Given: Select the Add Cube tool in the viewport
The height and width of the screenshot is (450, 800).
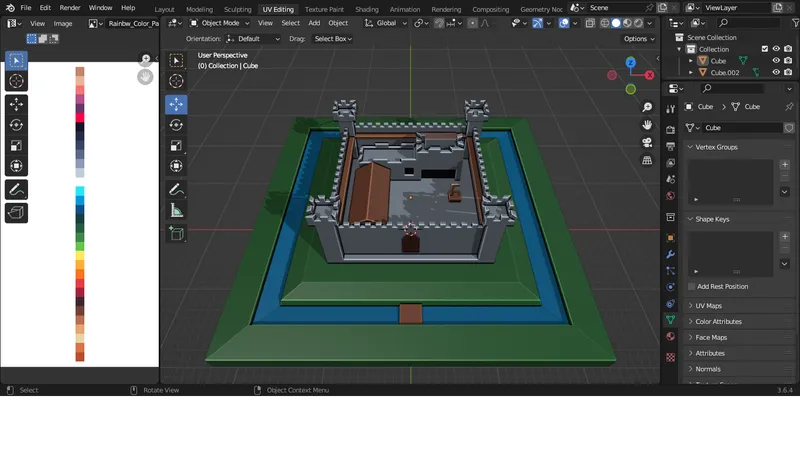Looking at the screenshot, I should coord(176,234).
